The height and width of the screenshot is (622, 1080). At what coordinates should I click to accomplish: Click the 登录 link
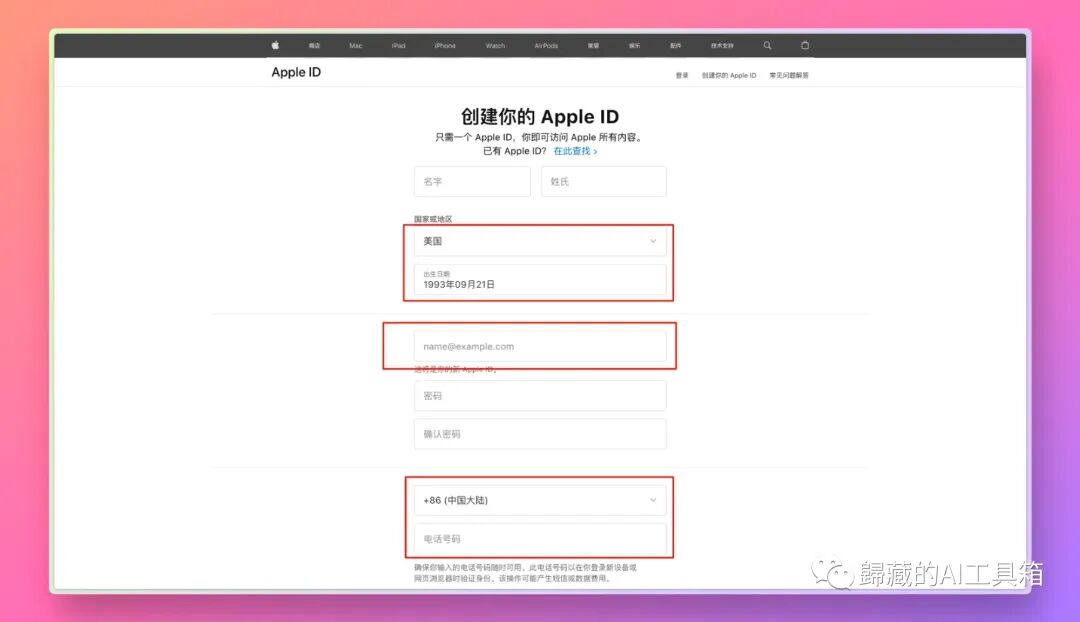coord(682,75)
